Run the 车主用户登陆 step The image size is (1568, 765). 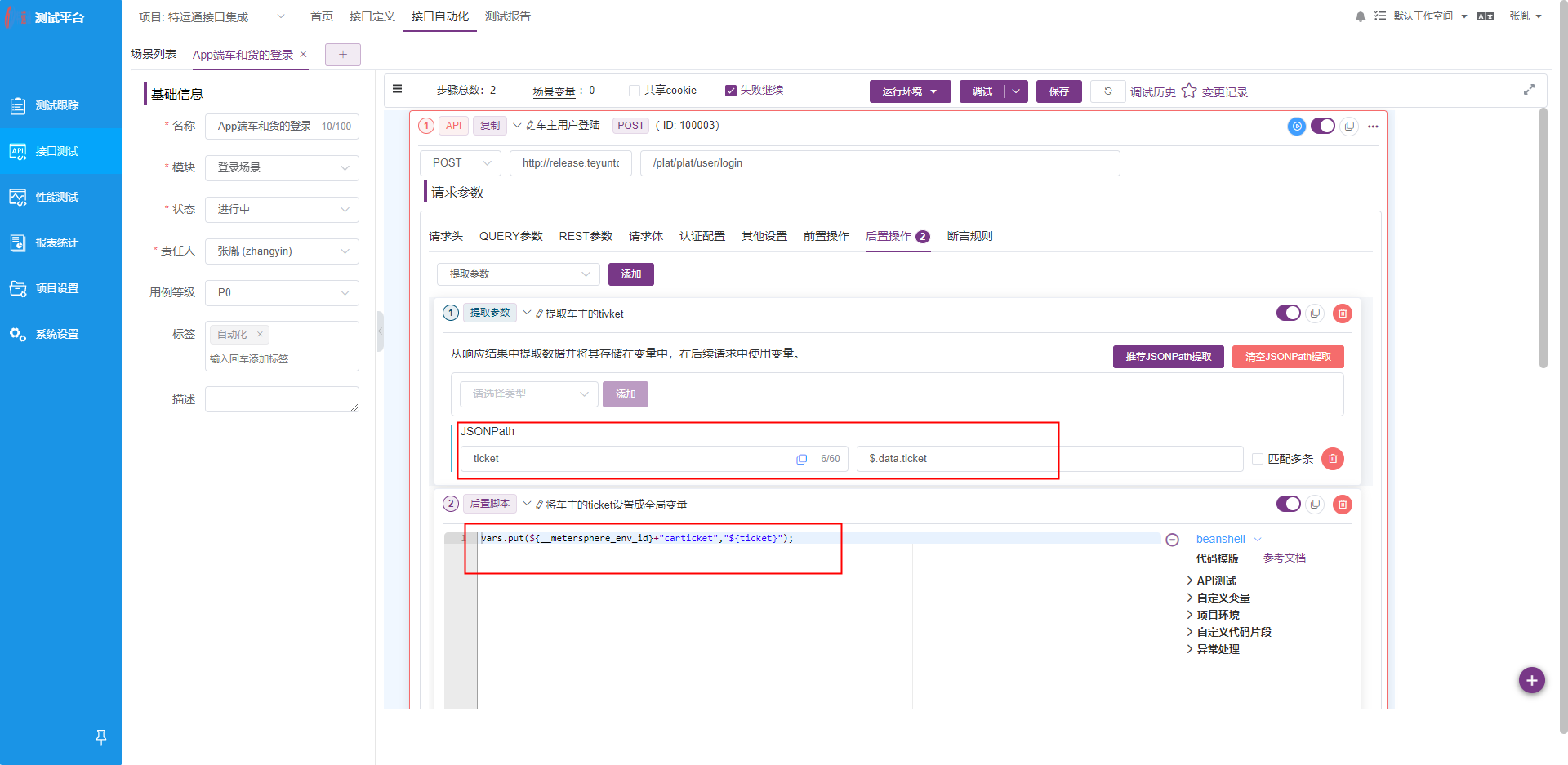[x=1297, y=126]
